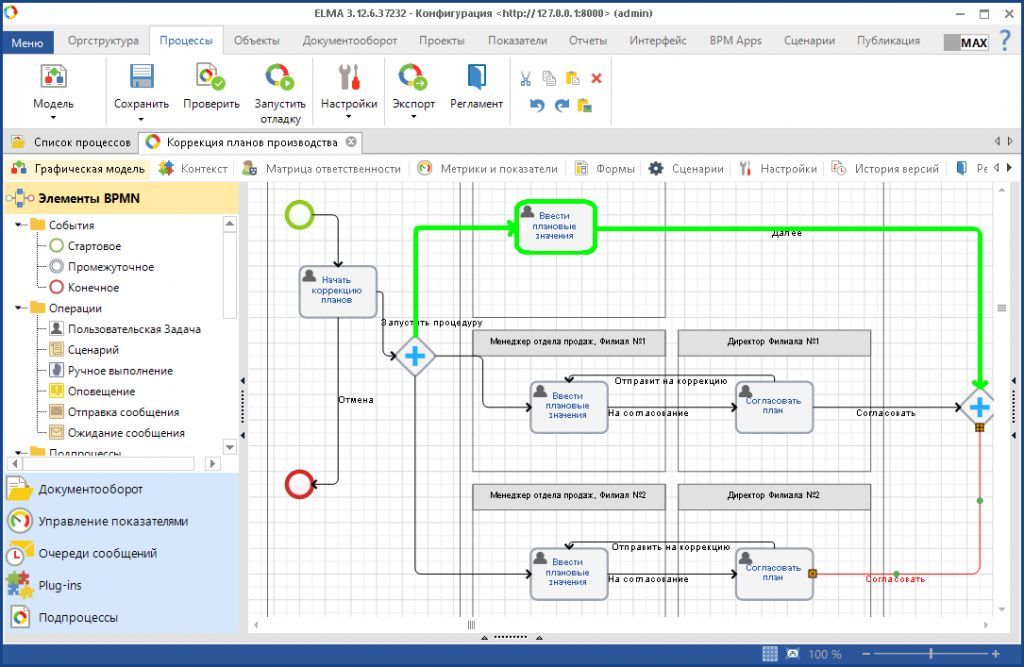Open the Очереди сообщений panel

121,553
